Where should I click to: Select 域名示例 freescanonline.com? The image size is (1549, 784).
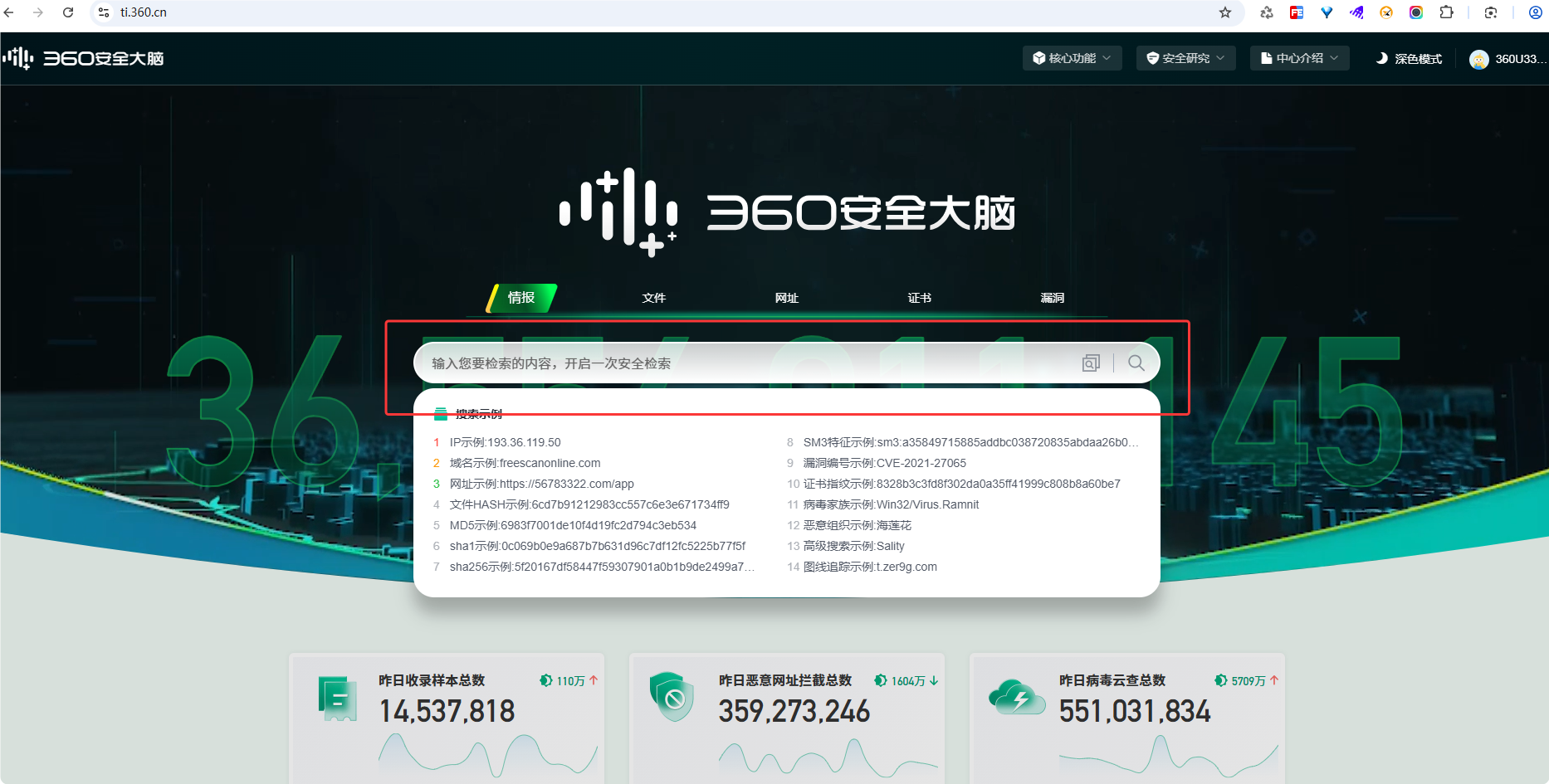525,463
